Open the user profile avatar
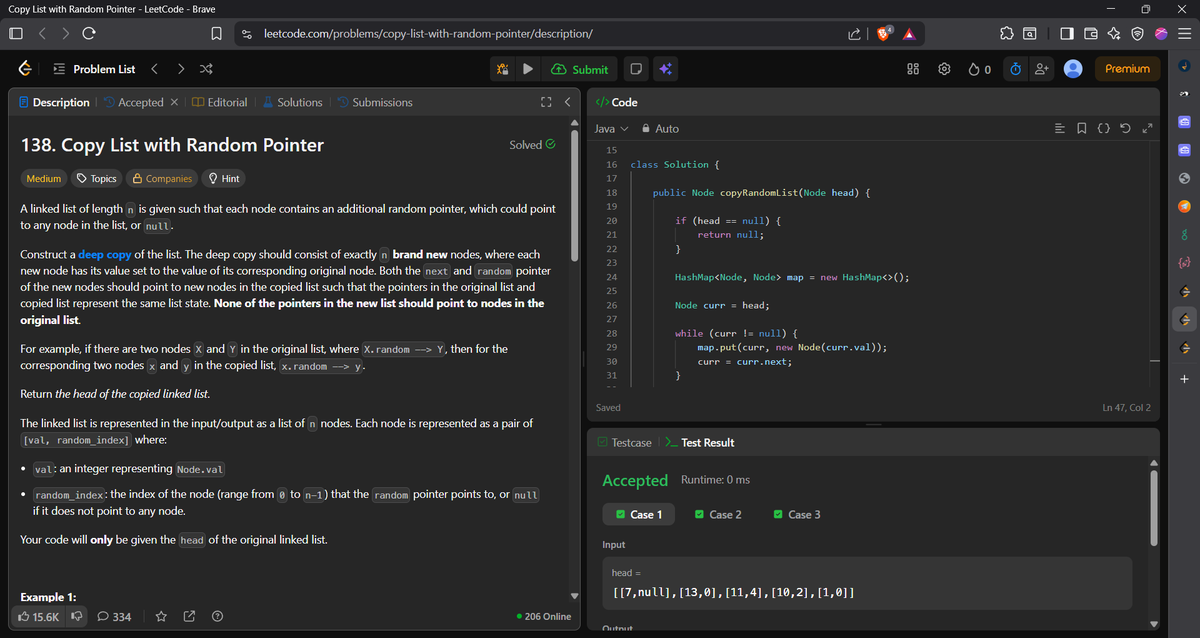This screenshot has width=1200, height=638. (x=1074, y=69)
